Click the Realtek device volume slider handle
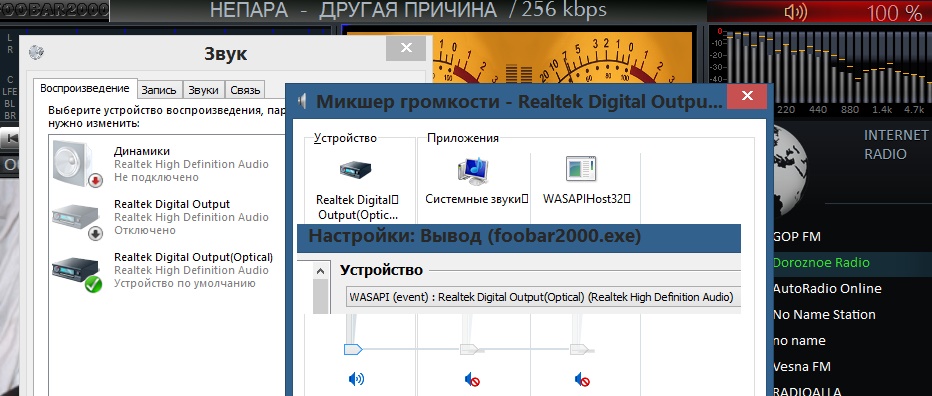 point(353,349)
